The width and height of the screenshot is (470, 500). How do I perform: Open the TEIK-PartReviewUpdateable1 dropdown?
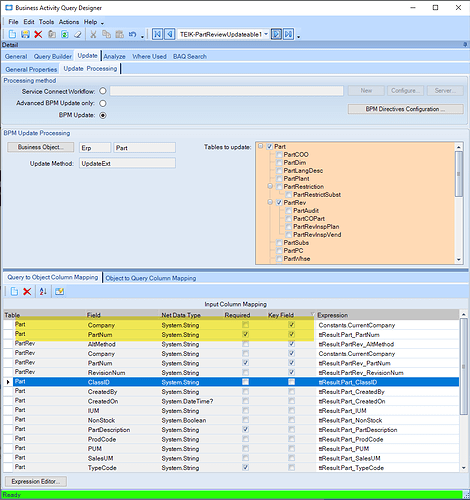click(266, 34)
